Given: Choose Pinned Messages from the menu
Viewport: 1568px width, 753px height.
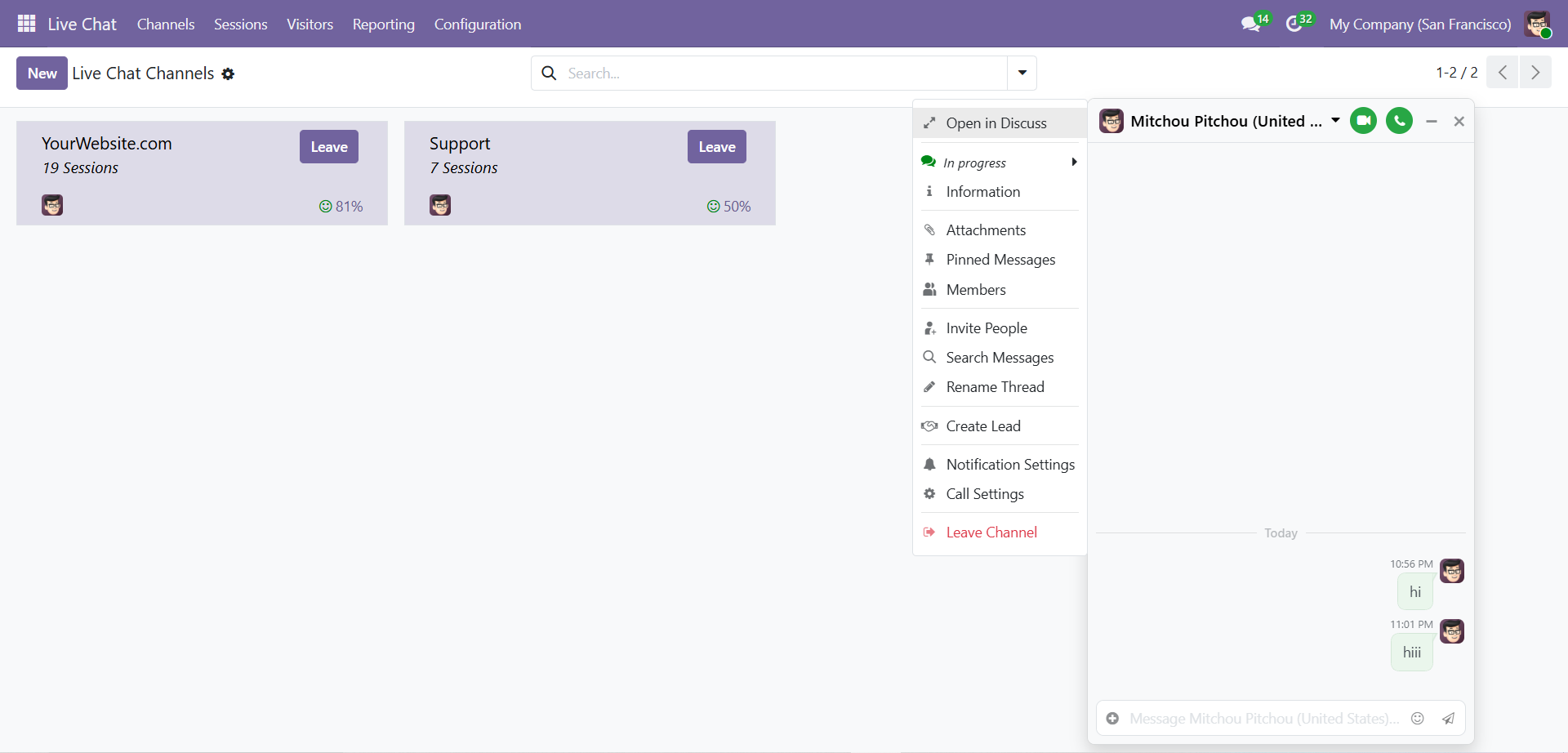Looking at the screenshot, I should [1000, 260].
